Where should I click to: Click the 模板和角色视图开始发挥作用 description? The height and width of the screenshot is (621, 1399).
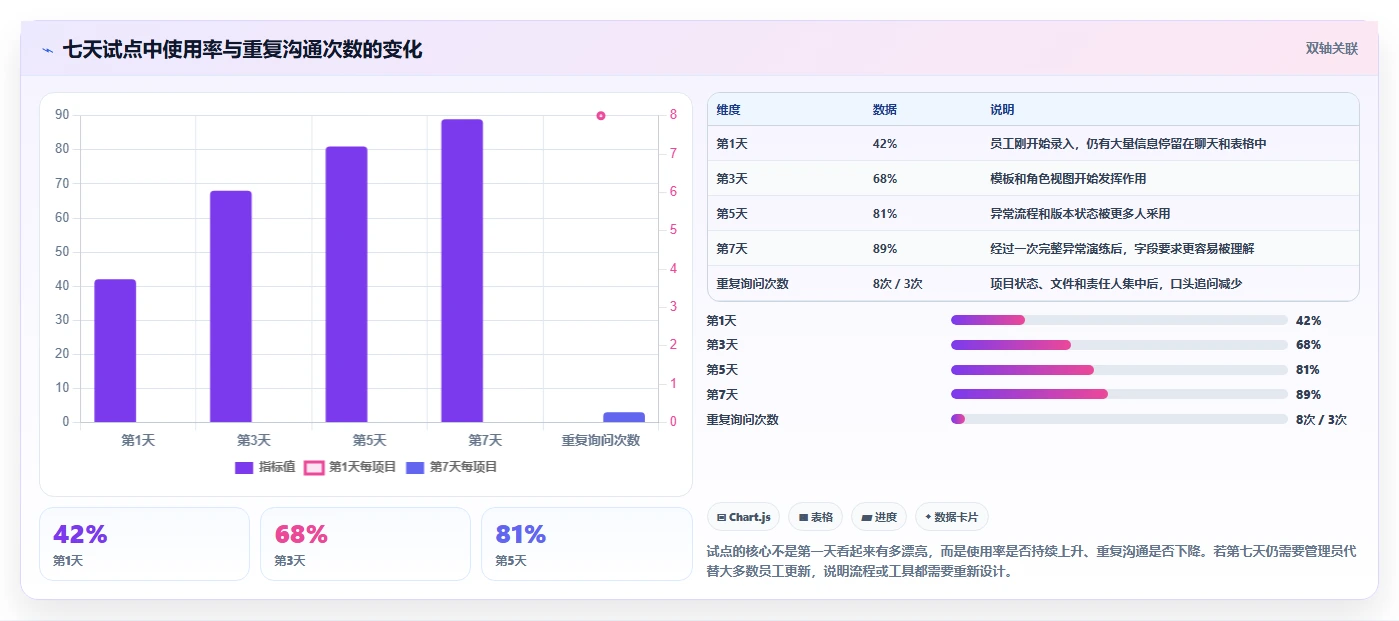click(x=1068, y=179)
